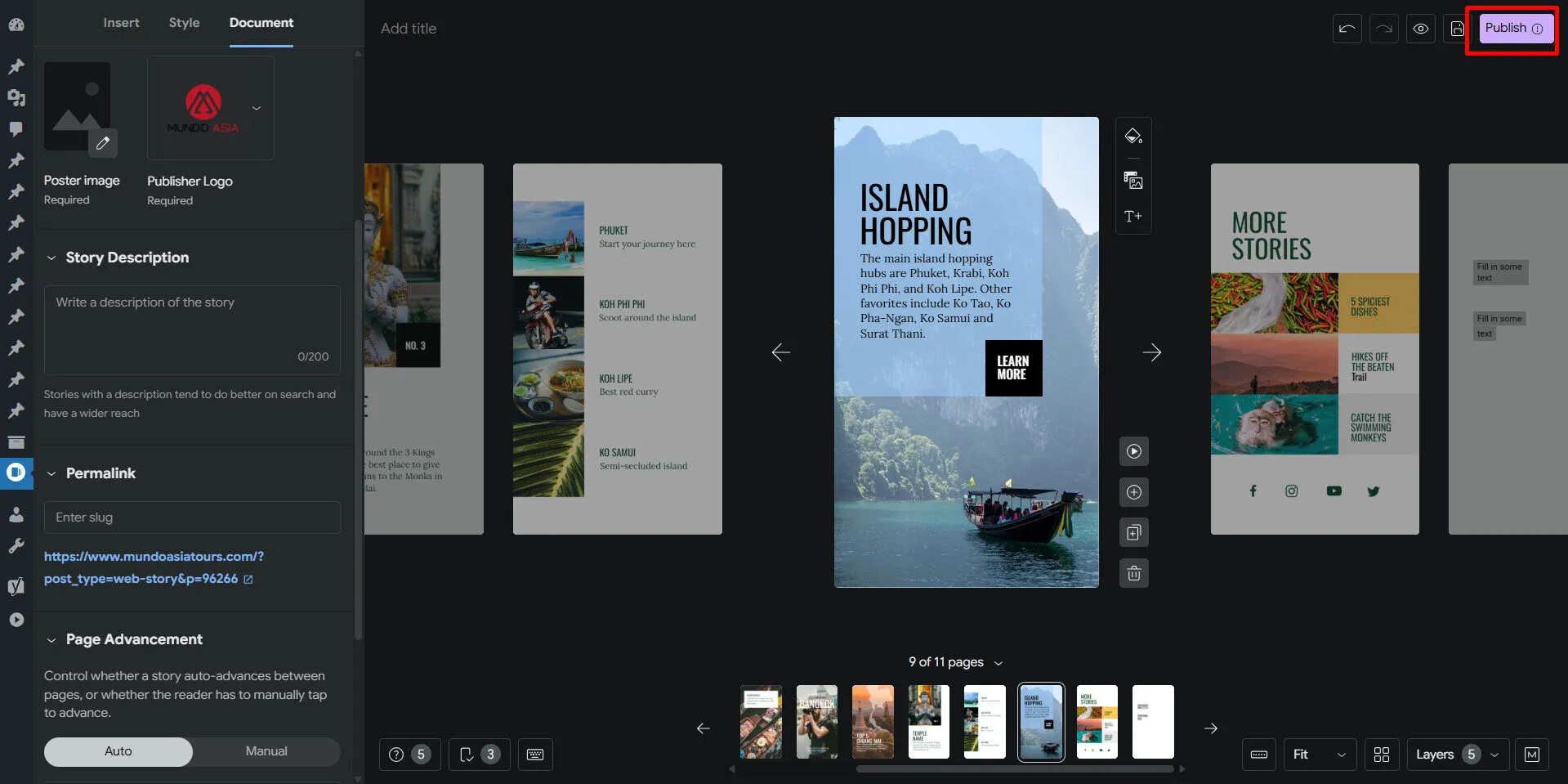Play the story preview with the play icon
This screenshot has height=784, width=1568.
pyautogui.click(x=1133, y=450)
